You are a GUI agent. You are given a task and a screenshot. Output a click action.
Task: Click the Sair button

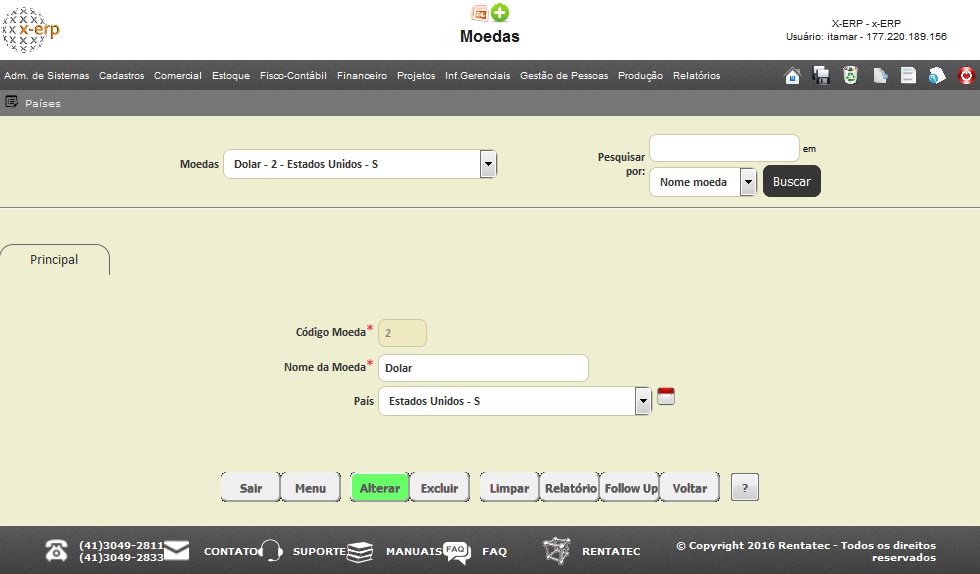251,488
